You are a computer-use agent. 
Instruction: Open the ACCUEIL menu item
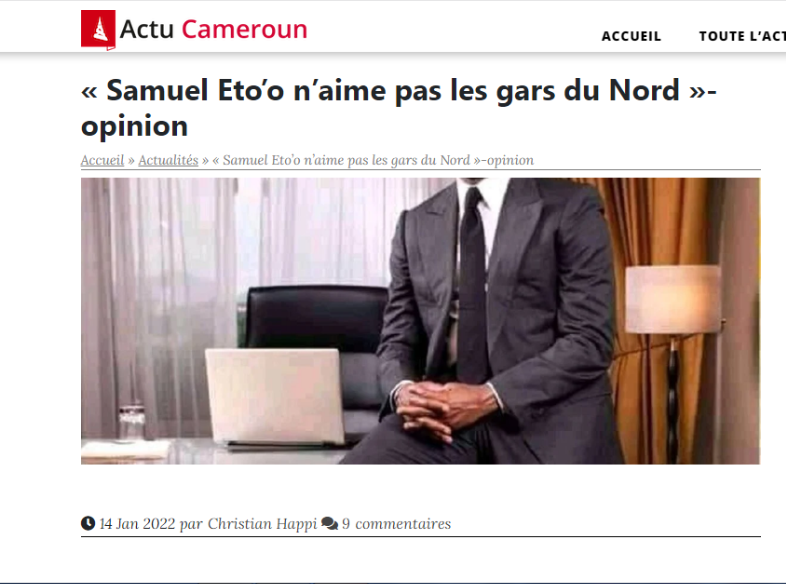point(631,36)
